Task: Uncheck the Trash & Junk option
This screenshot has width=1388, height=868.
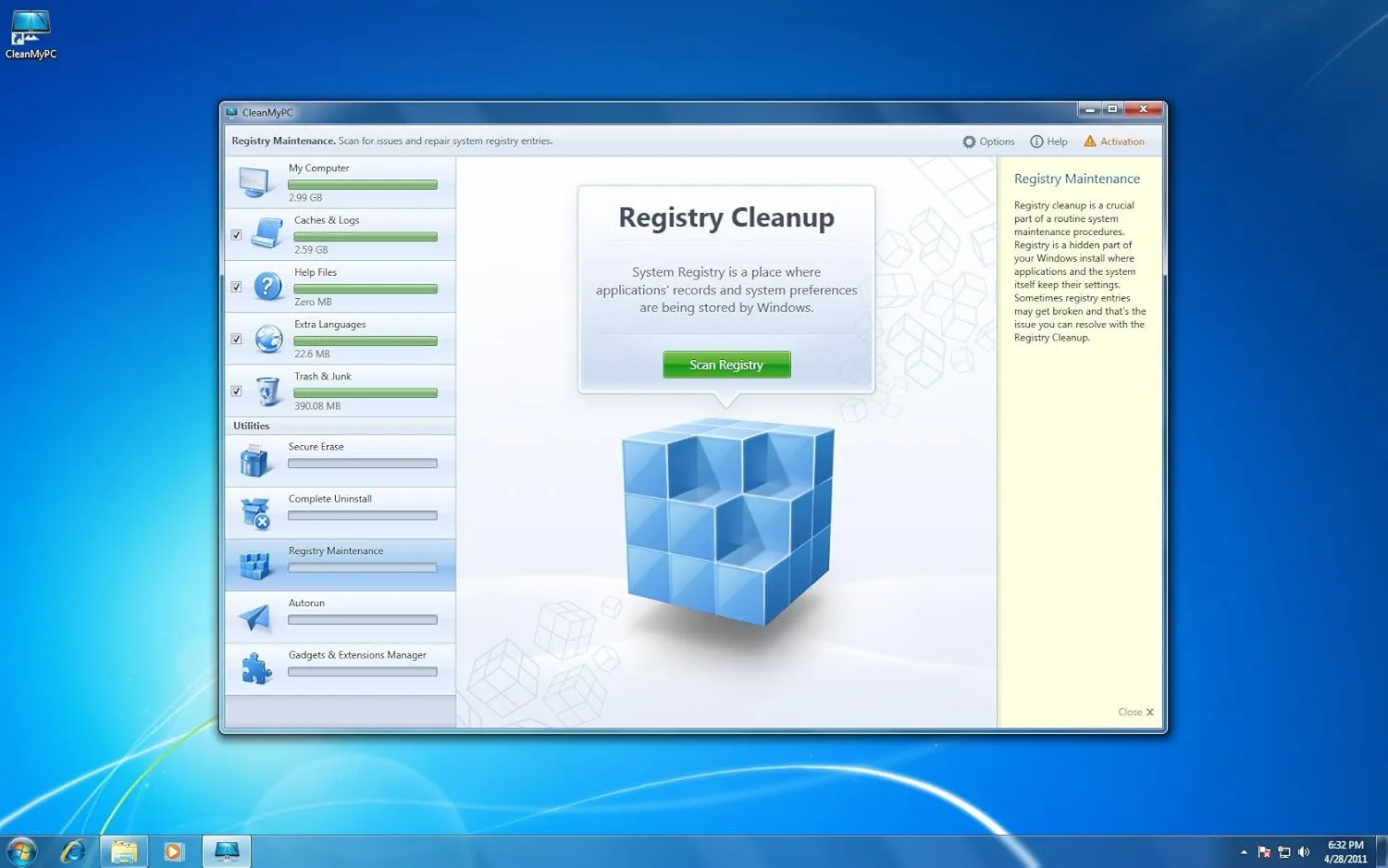Action: coord(236,391)
